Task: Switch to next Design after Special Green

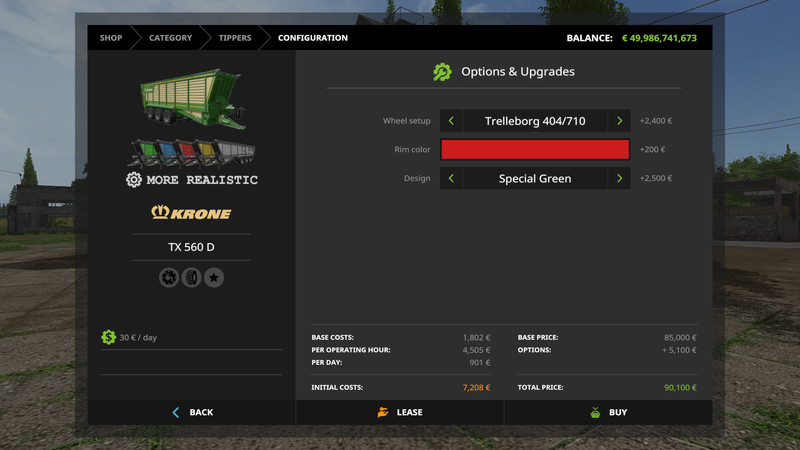Action: (x=619, y=179)
